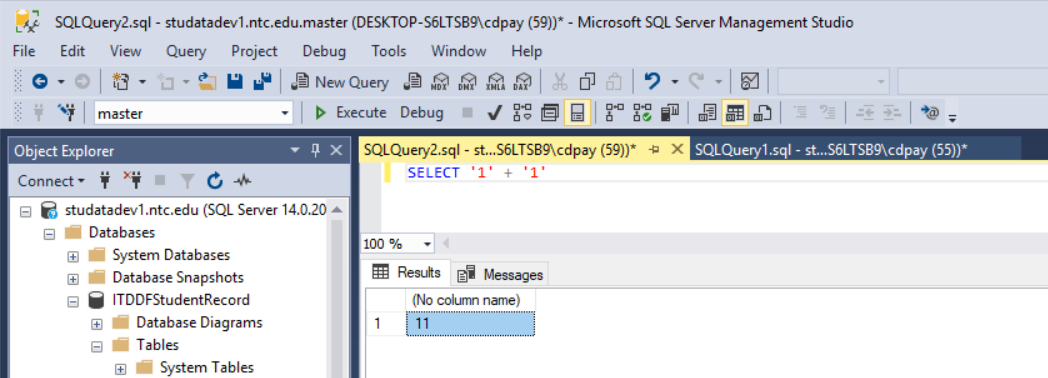
Task: Expand the Database Diagrams folder
Action: point(97,323)
